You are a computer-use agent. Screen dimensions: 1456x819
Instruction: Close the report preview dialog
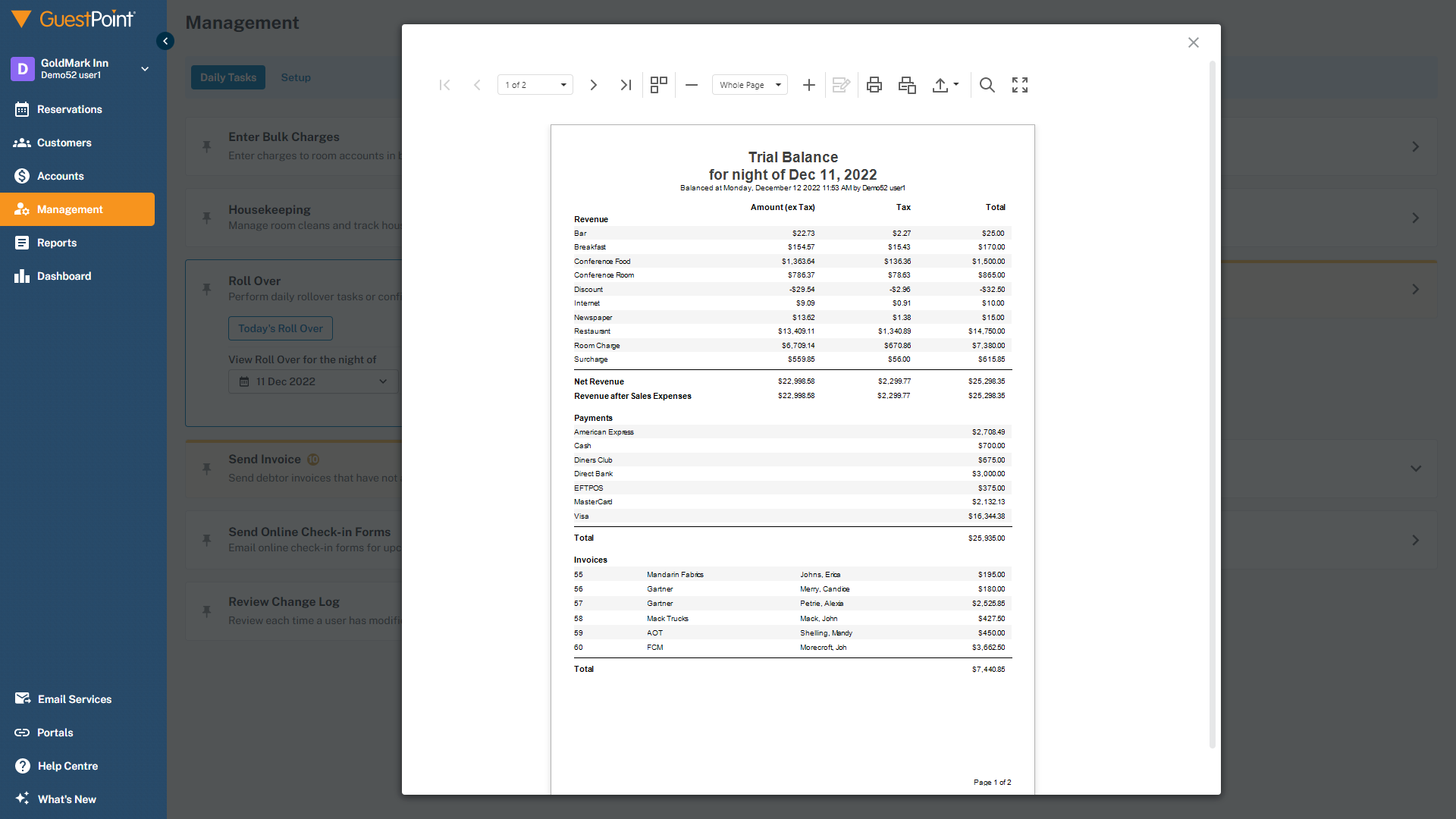pos(1194,42)
